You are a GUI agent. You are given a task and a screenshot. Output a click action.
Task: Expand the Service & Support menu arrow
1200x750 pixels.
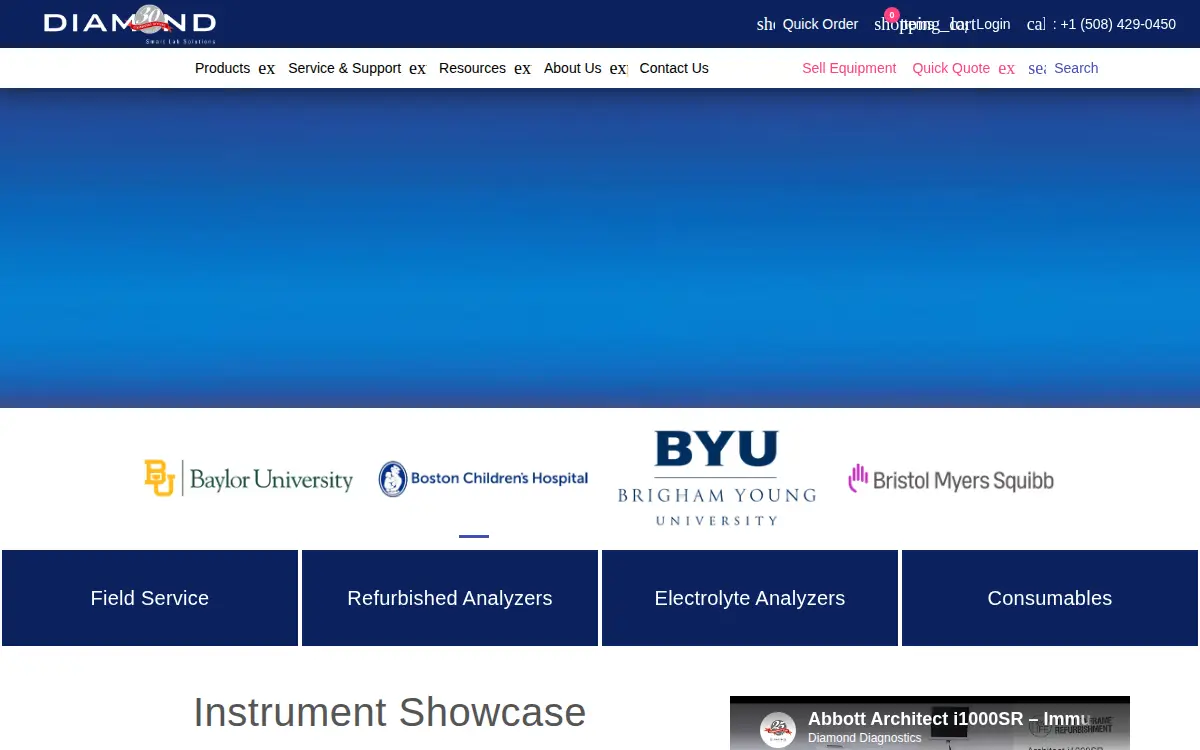coord(417,68)
